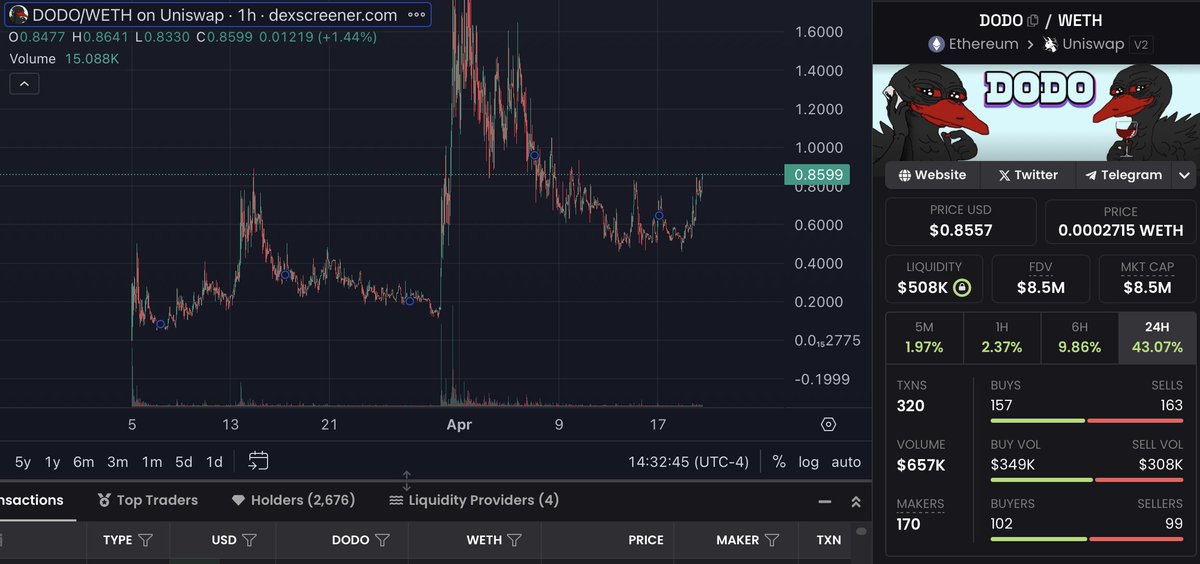Screen dimensions: 1200x564
Task: Click the PRICE USD $0.8557 box
Action: (x=961, y=222)
